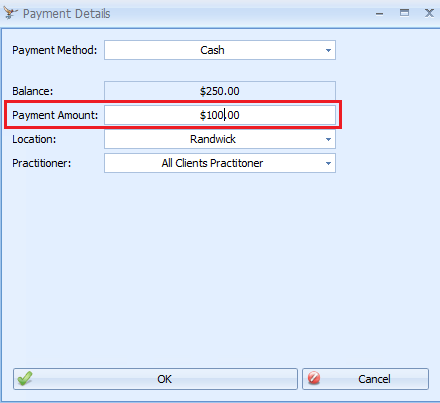Click the red cancel icon
The image size is (440, 403).
(314, 378)
